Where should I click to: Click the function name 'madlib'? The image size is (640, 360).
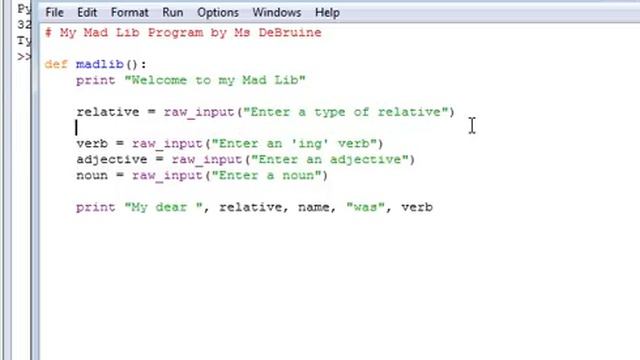[100, 64]
